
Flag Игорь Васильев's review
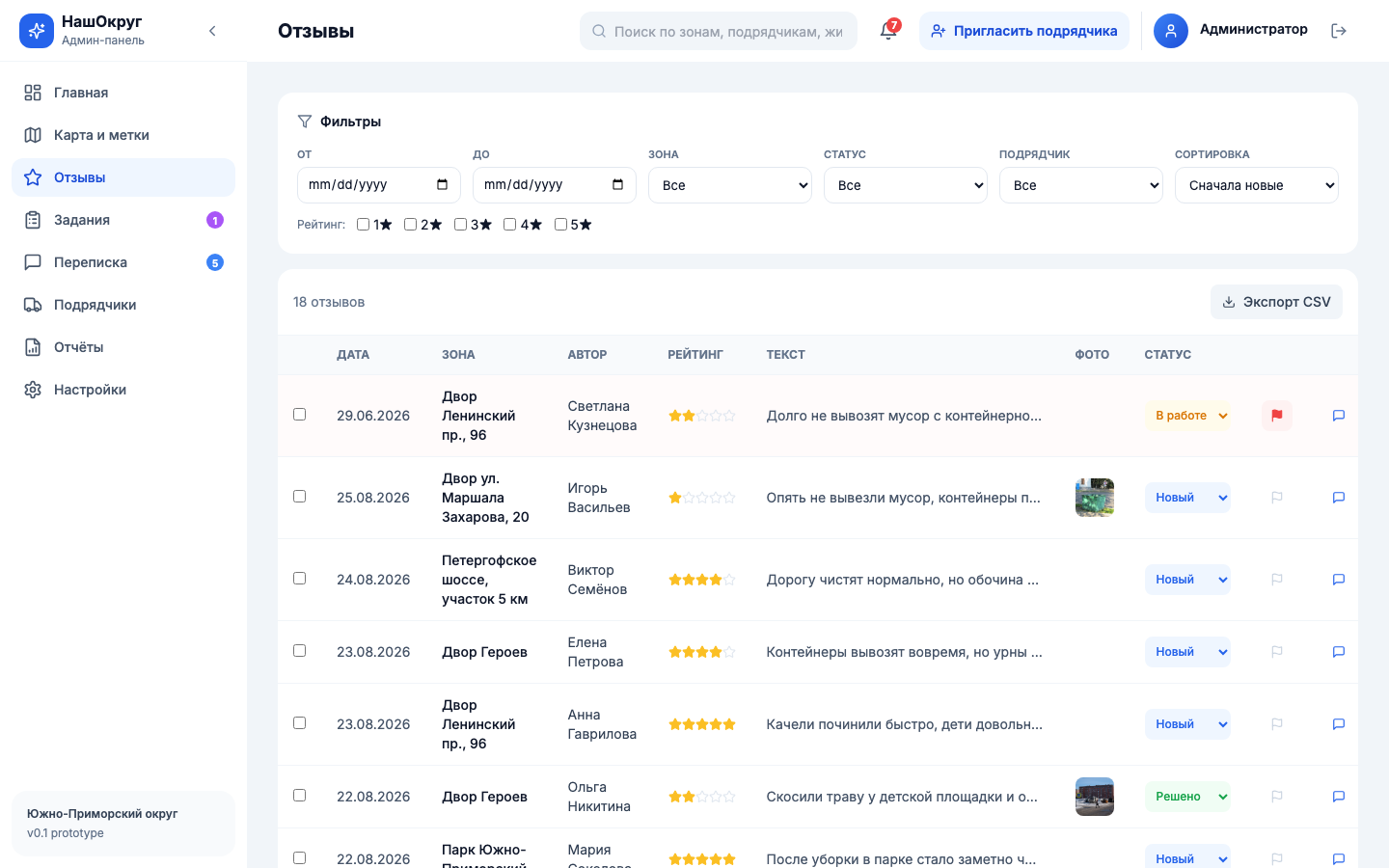(x=1277, y=498)
